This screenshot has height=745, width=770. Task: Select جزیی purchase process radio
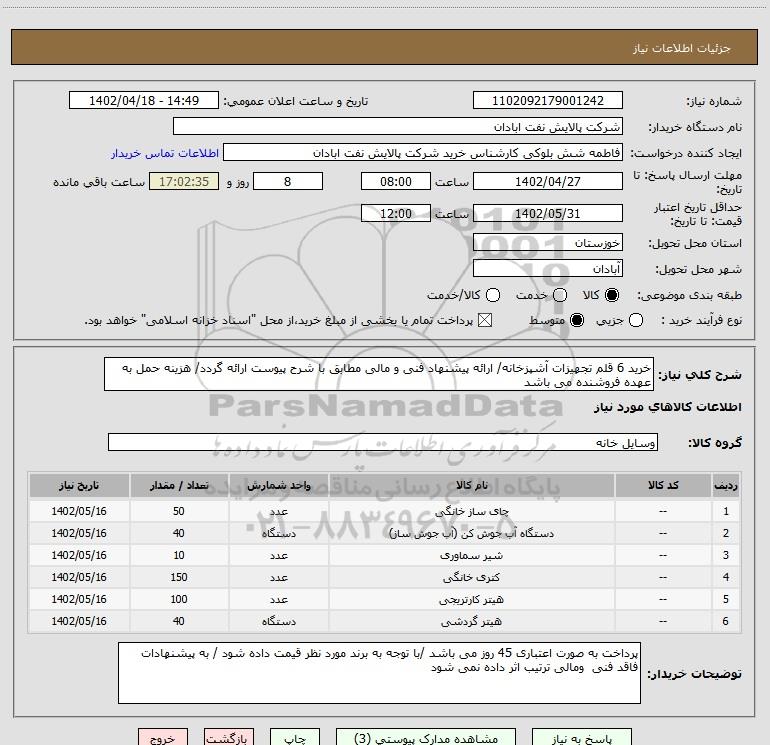pyautogui.click(x=665, y=320)
